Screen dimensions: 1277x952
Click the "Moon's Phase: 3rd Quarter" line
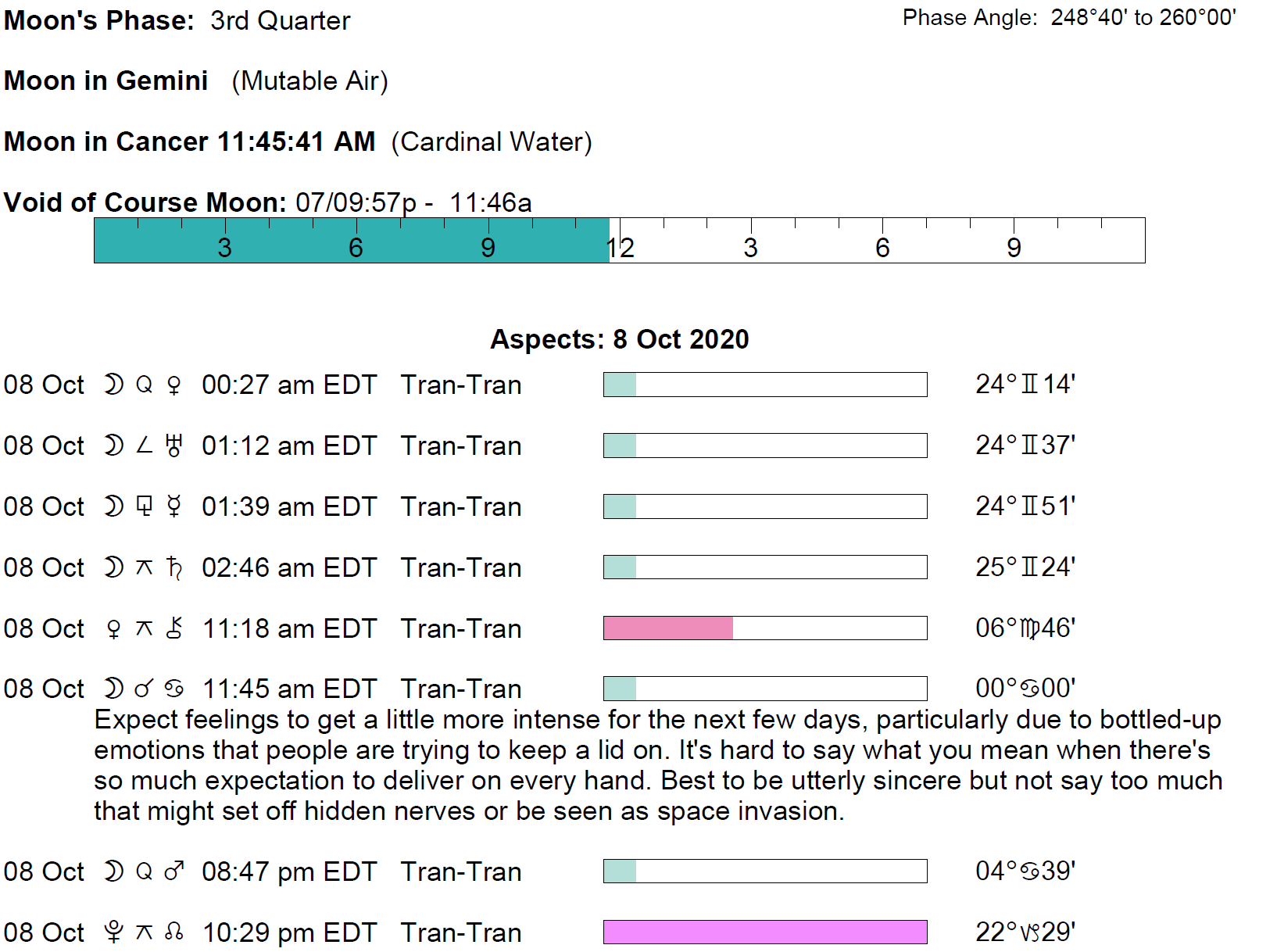[x=177, y=20]
